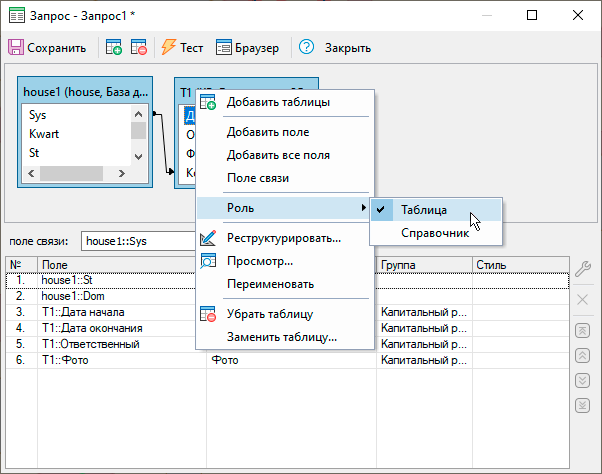Choose Справочник as the table role
The height and width of the screenshot is (474, 602).
tap(435, 233)
